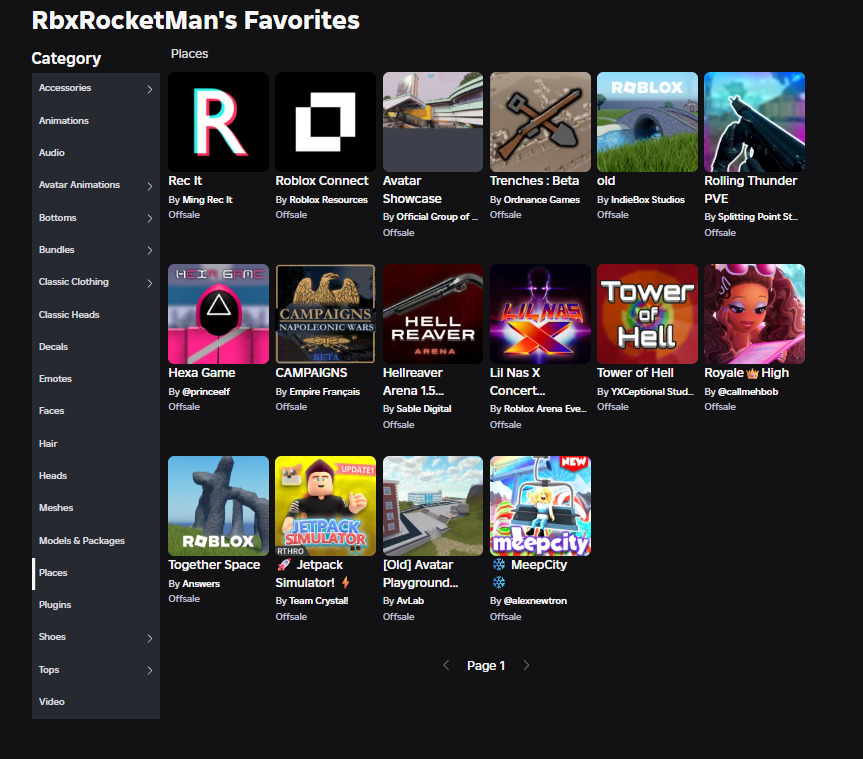The height and width of the screenshot is (759, 863).
Task: Expand the Bottoms category chevron
Action: pos(150,219)
